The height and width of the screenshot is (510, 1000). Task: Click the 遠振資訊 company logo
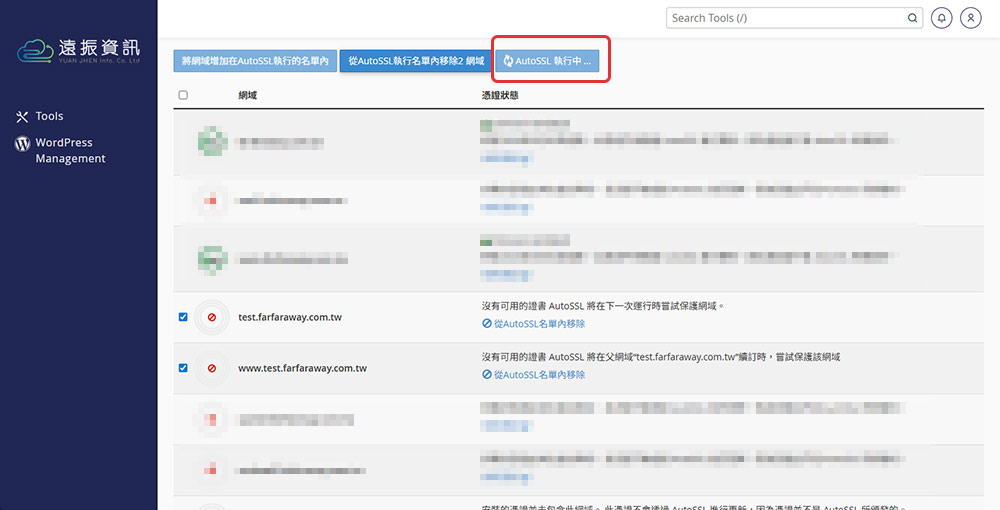point(78,51)
